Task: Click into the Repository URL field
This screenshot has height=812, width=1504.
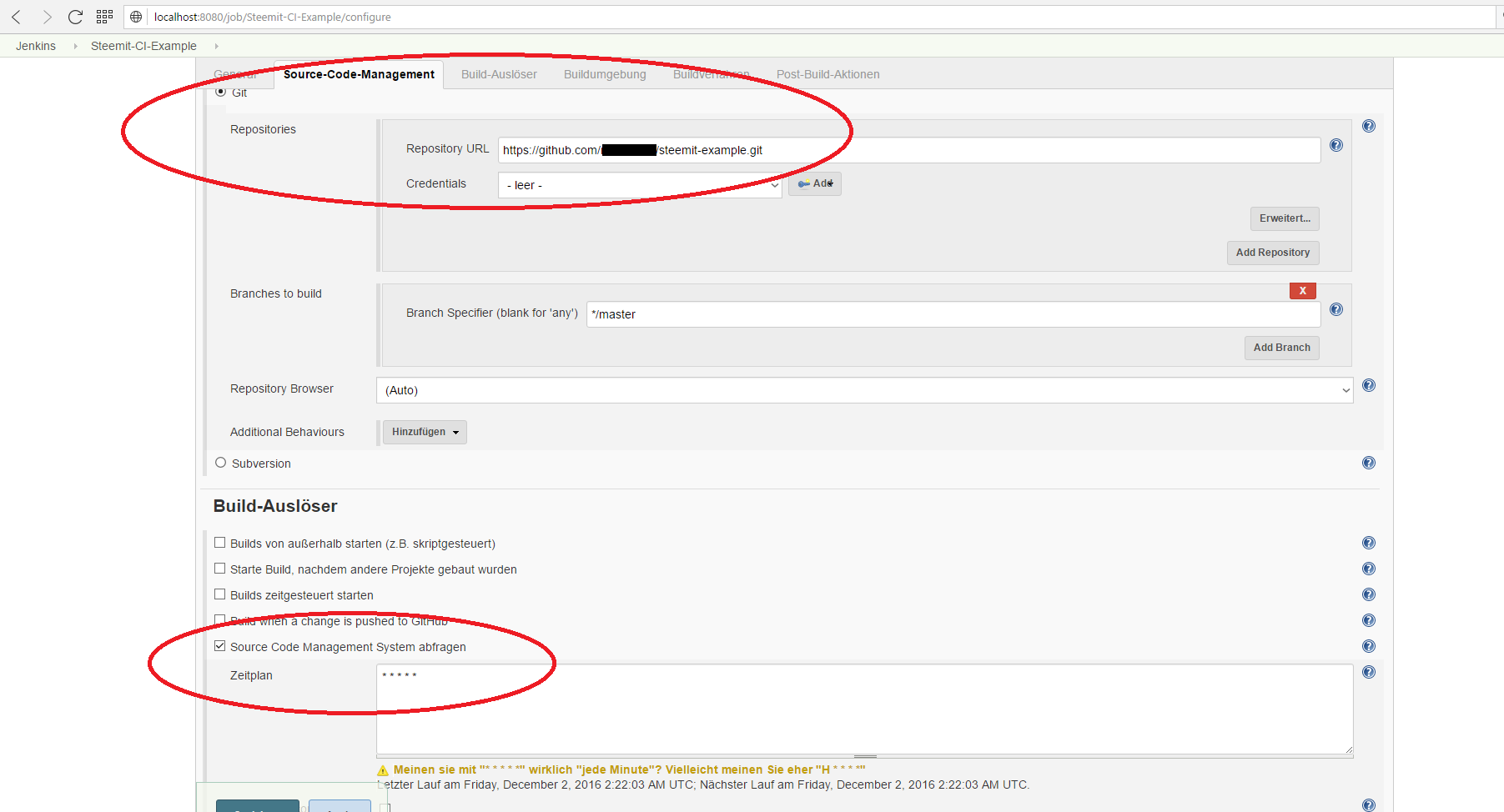Action: (909, 150)
